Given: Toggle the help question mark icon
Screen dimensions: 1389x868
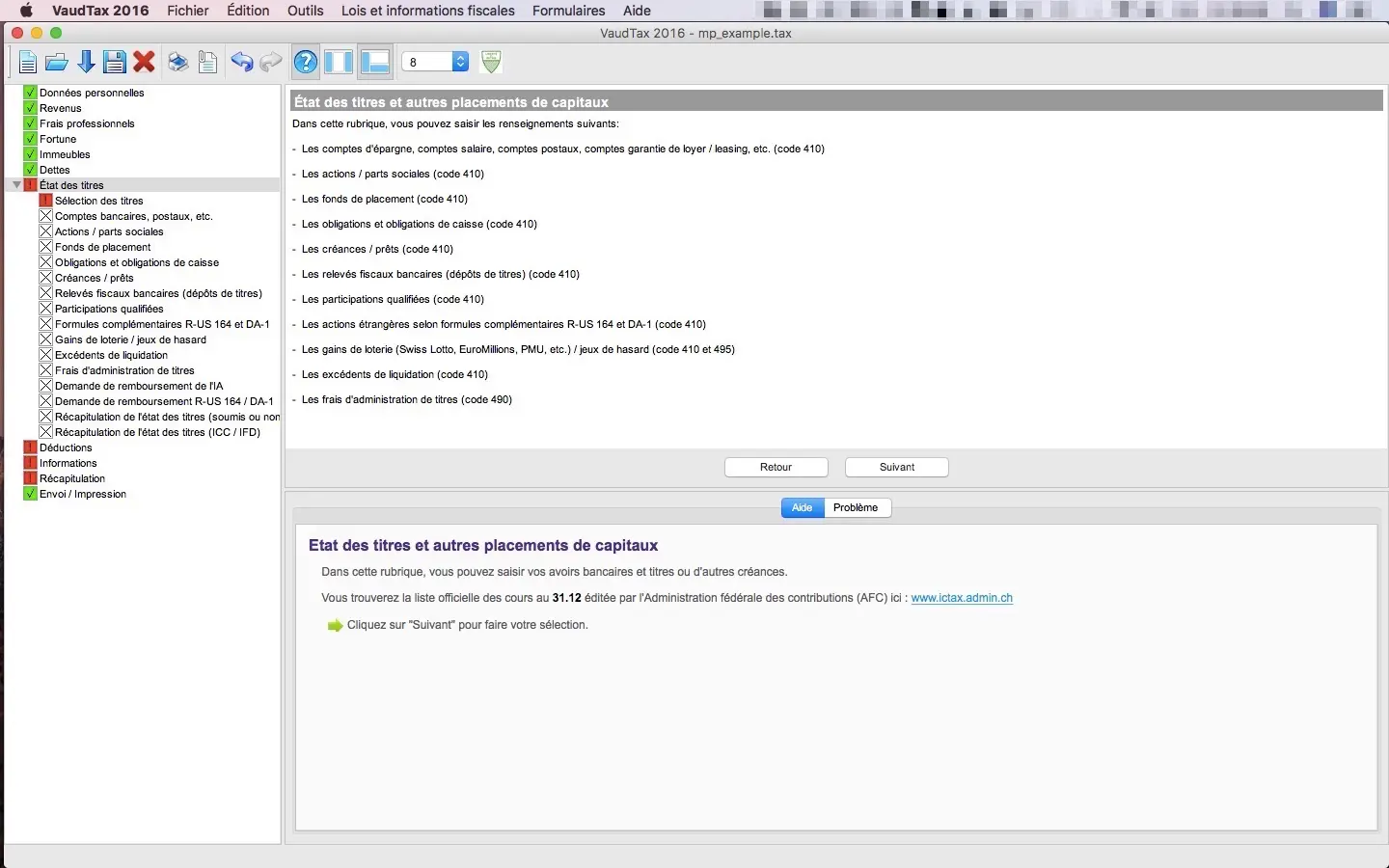Looking at the screenshot, I should 306,63.
